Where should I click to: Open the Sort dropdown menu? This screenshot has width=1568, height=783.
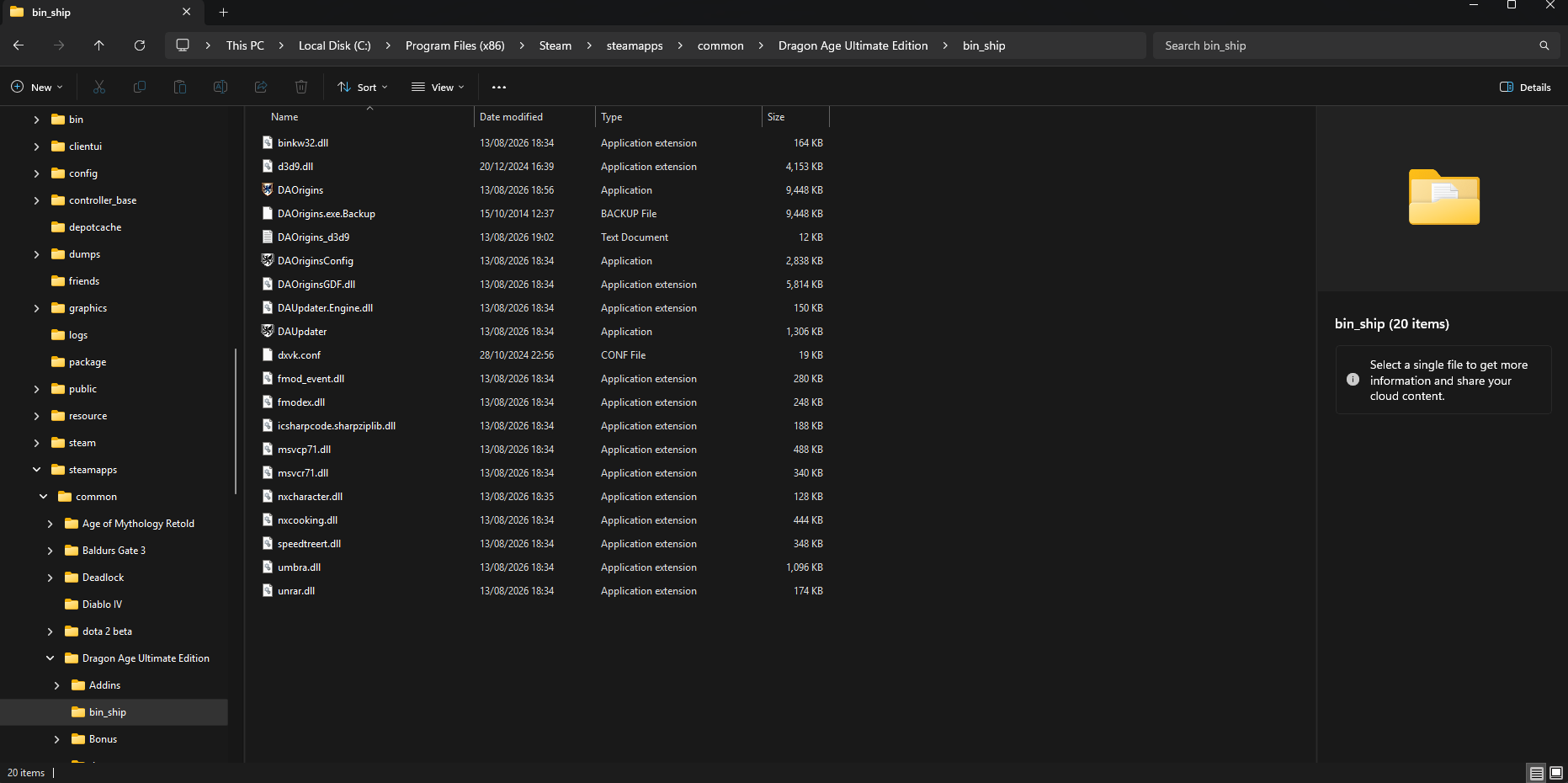(363, 87)
